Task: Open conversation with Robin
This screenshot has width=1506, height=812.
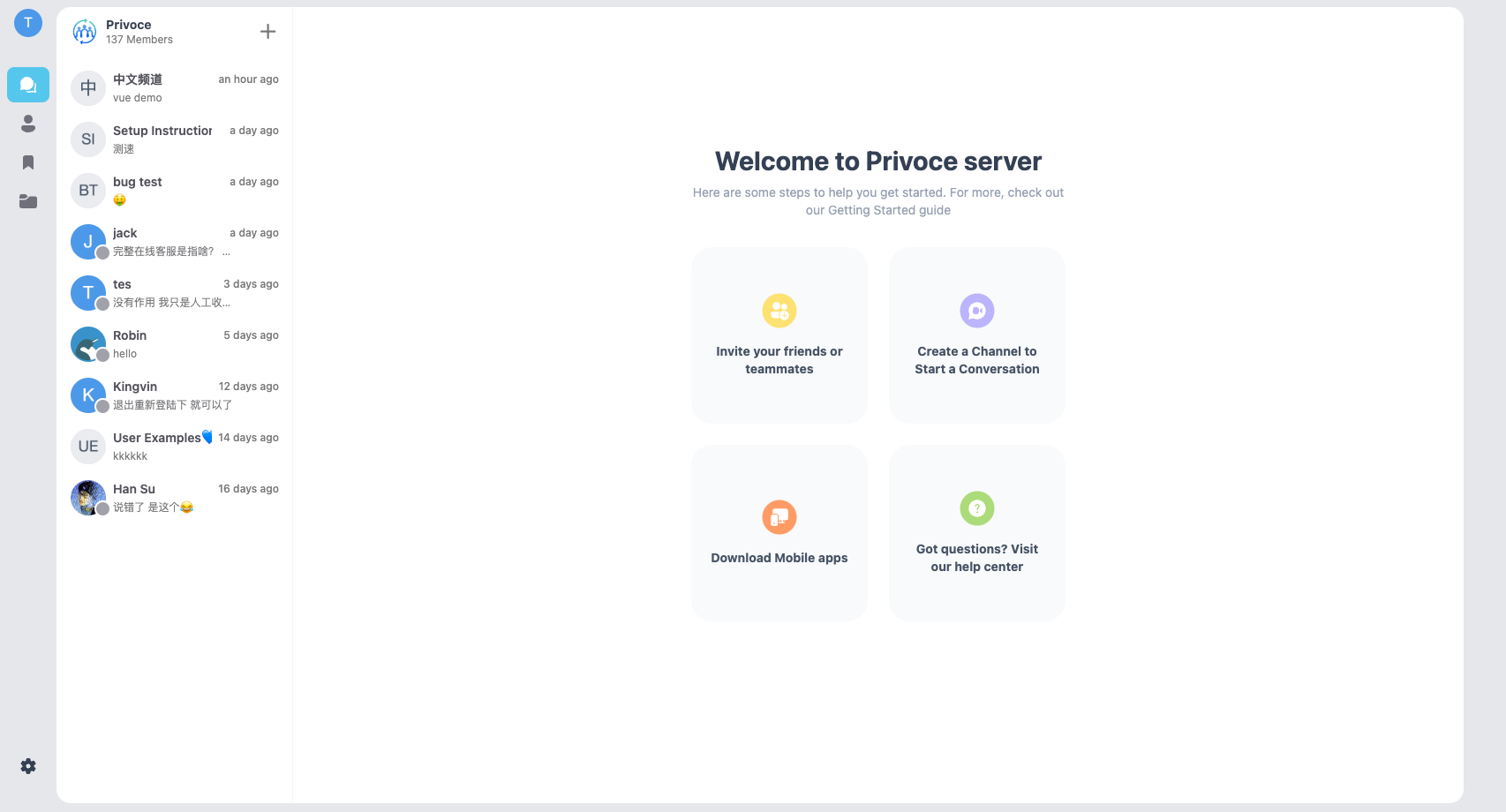Action: (x=175, y=344)
